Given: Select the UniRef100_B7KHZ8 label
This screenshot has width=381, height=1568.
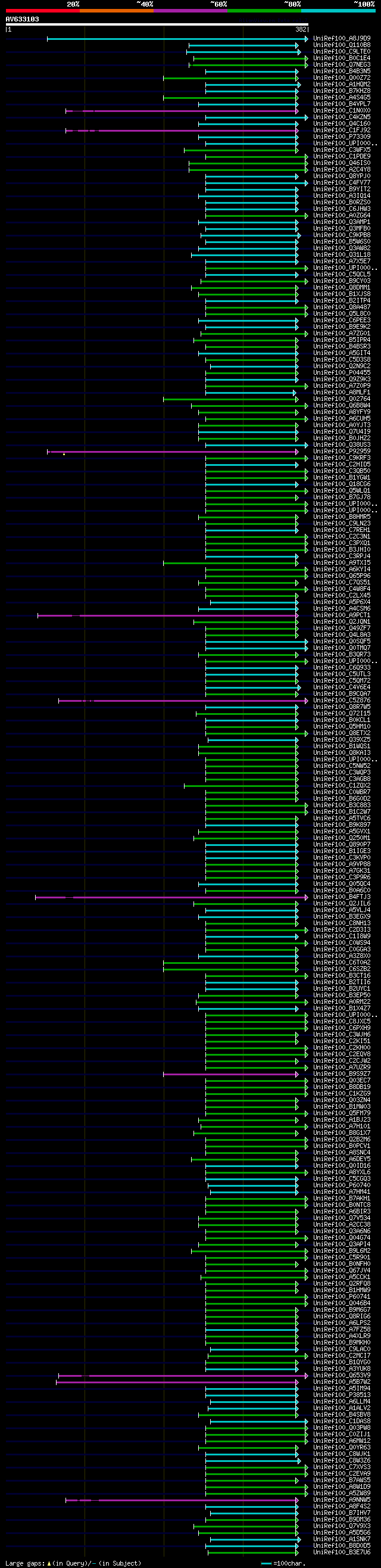Looking at the screenshot, I should pyautogui.click(x=342, y=91).
